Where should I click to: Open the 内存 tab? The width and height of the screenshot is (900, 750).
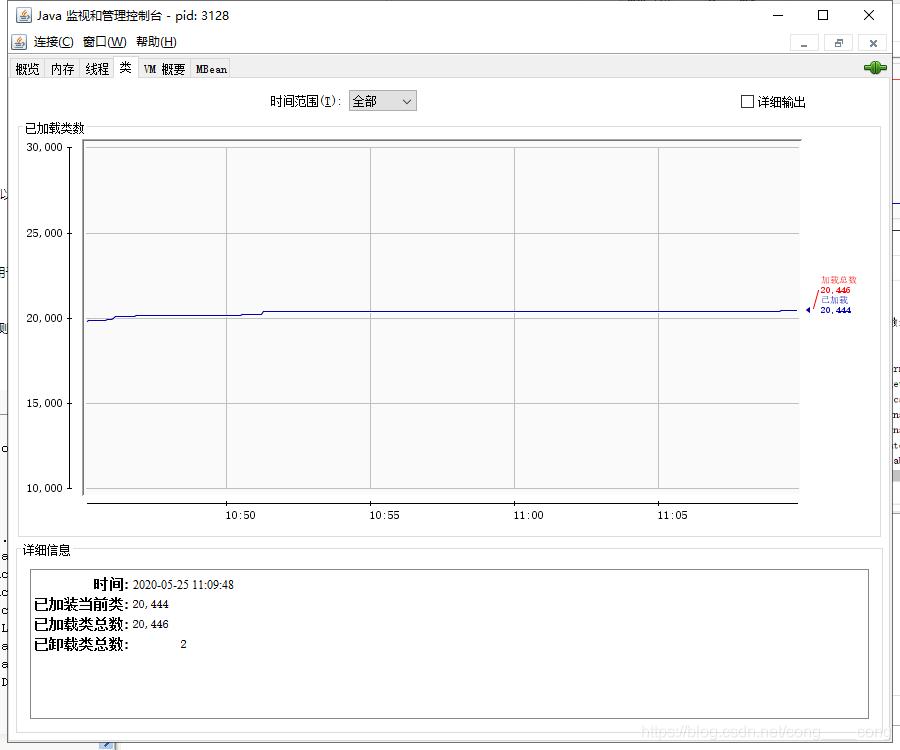point(61,68)
